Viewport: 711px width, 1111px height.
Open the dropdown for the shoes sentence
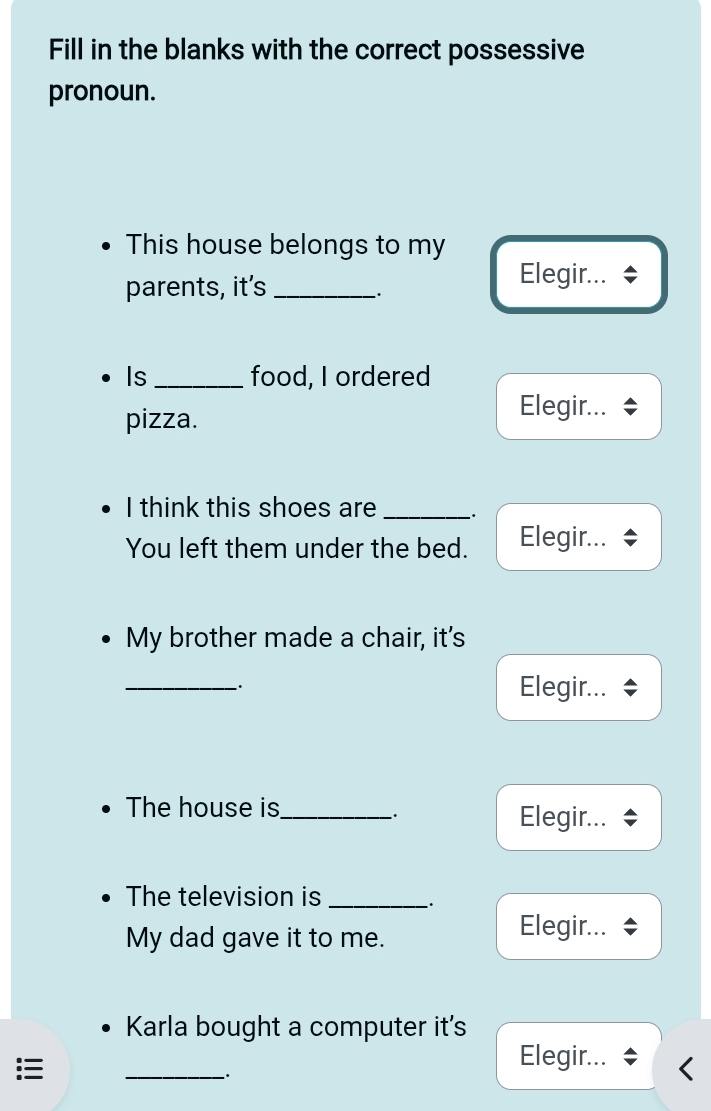click(x=578, y=537)
